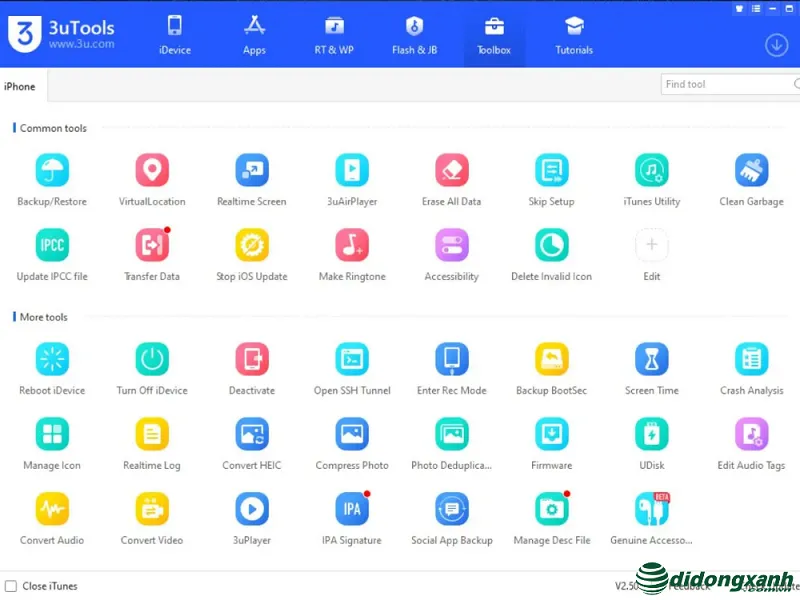Open Manage Icon tool
This screenshot has height=600, width=800.
52,434
